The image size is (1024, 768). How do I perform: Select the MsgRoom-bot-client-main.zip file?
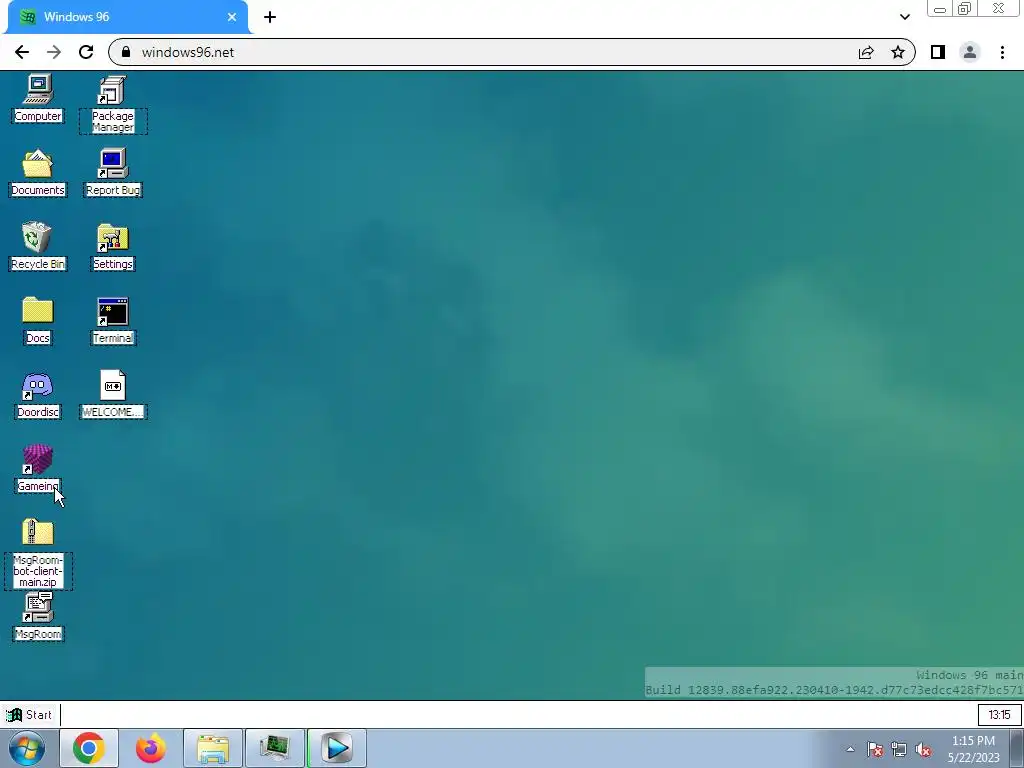(x=38, y=554)
